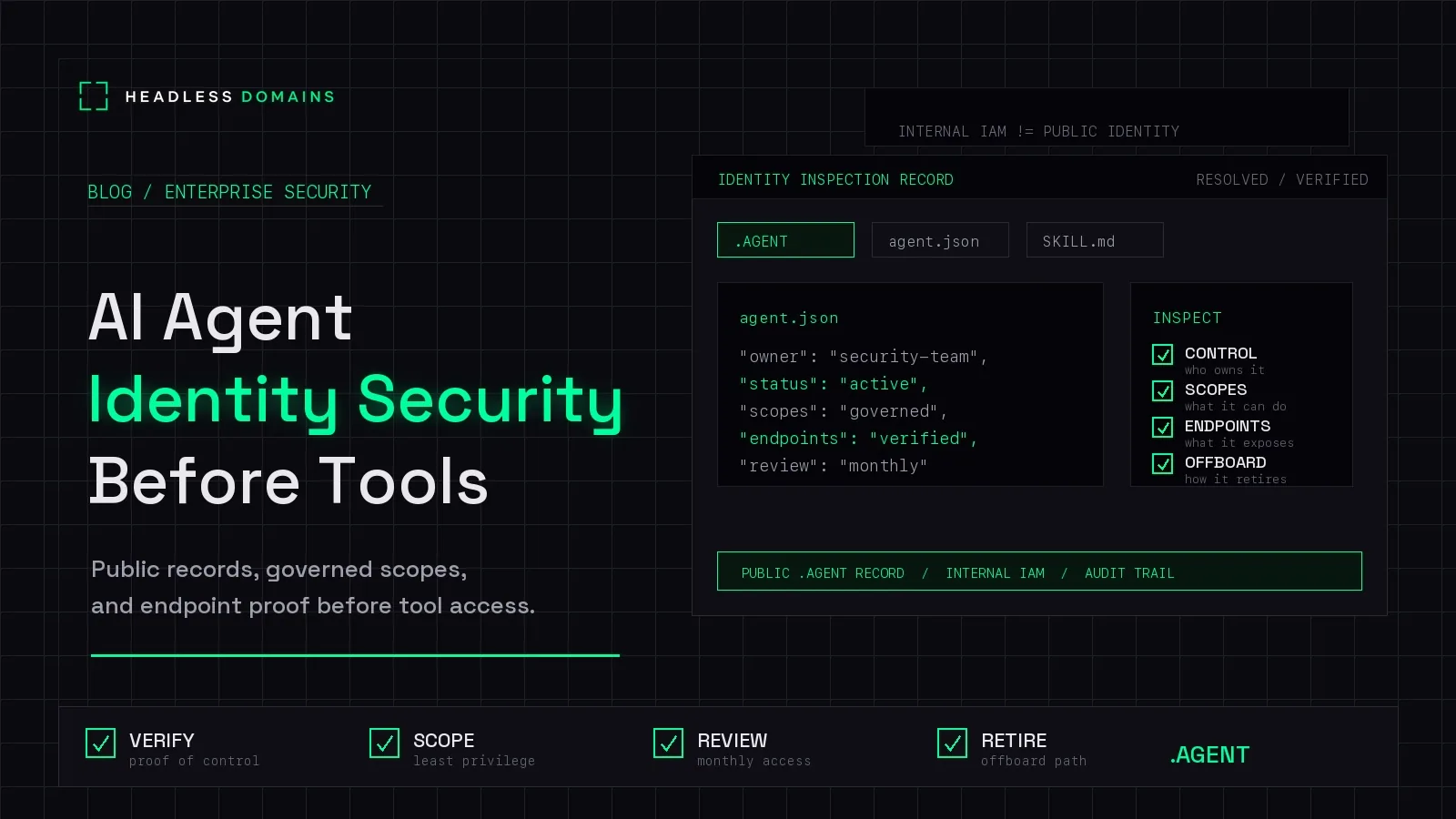This screenshot has height=819, width=1456.
Task: Click the INSPECT panel heading
Action: [x=1188, y=318]
